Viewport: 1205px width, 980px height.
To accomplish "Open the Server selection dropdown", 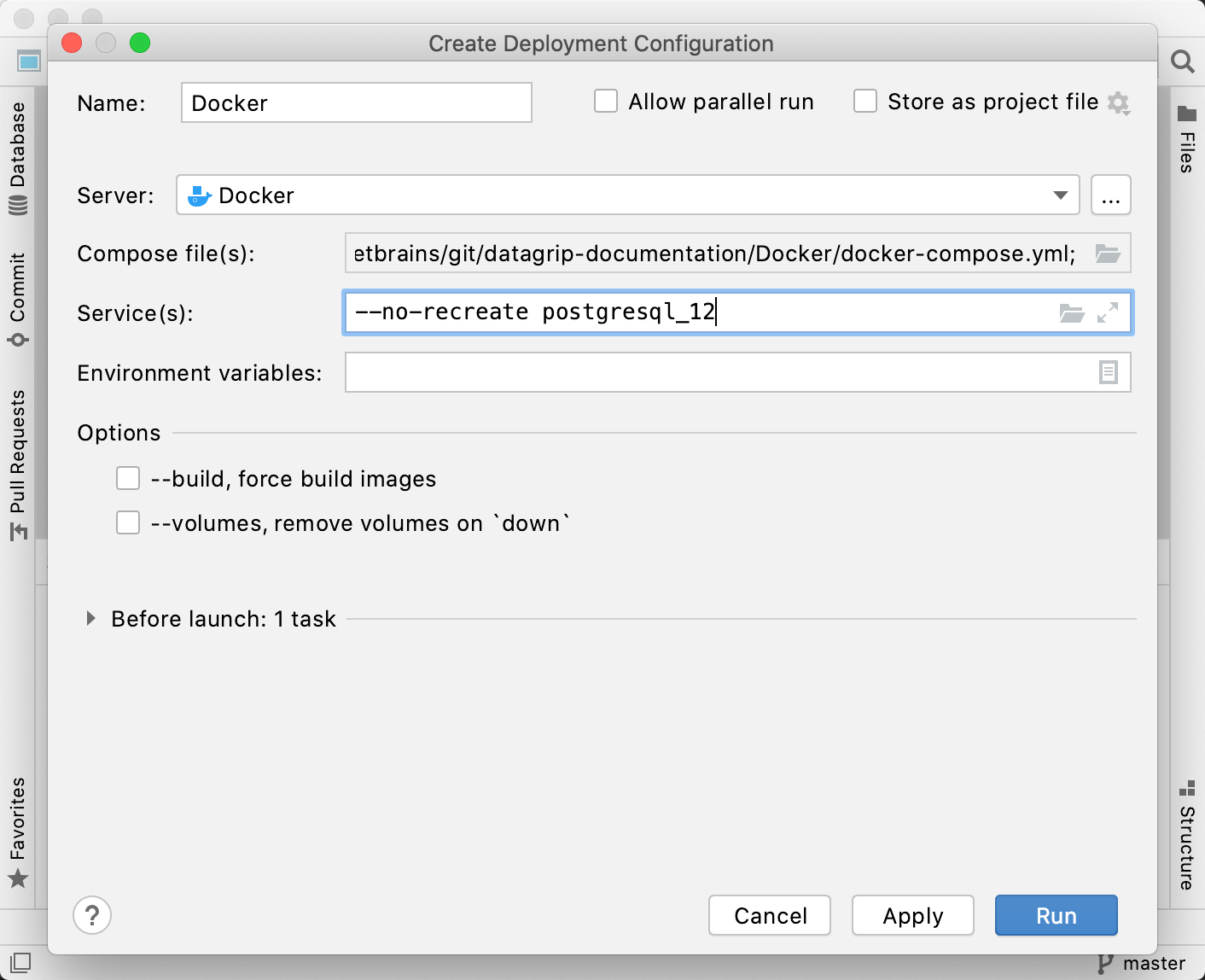I will click(1061, 195).
